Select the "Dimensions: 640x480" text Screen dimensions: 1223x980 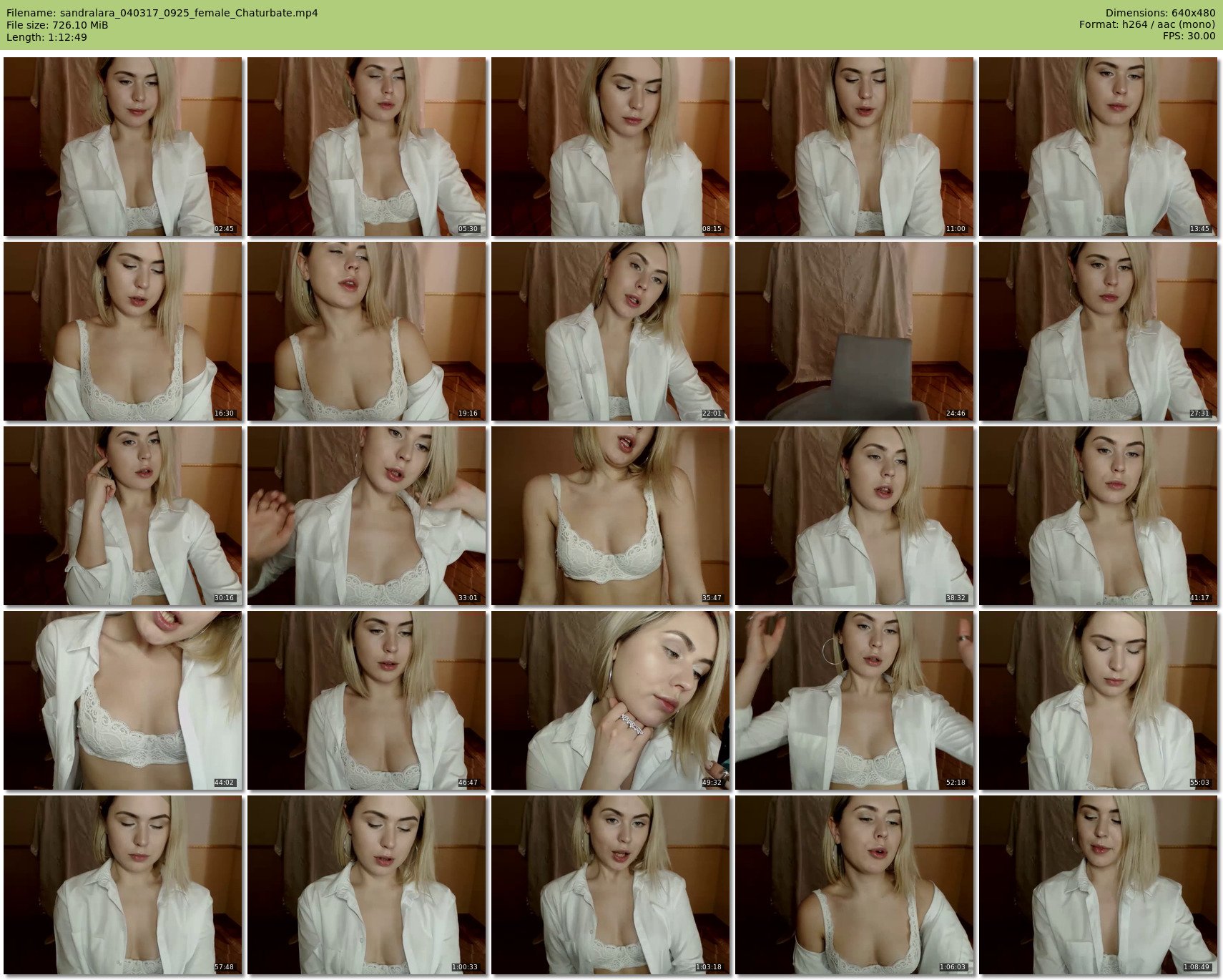[x=1160, y=13]
